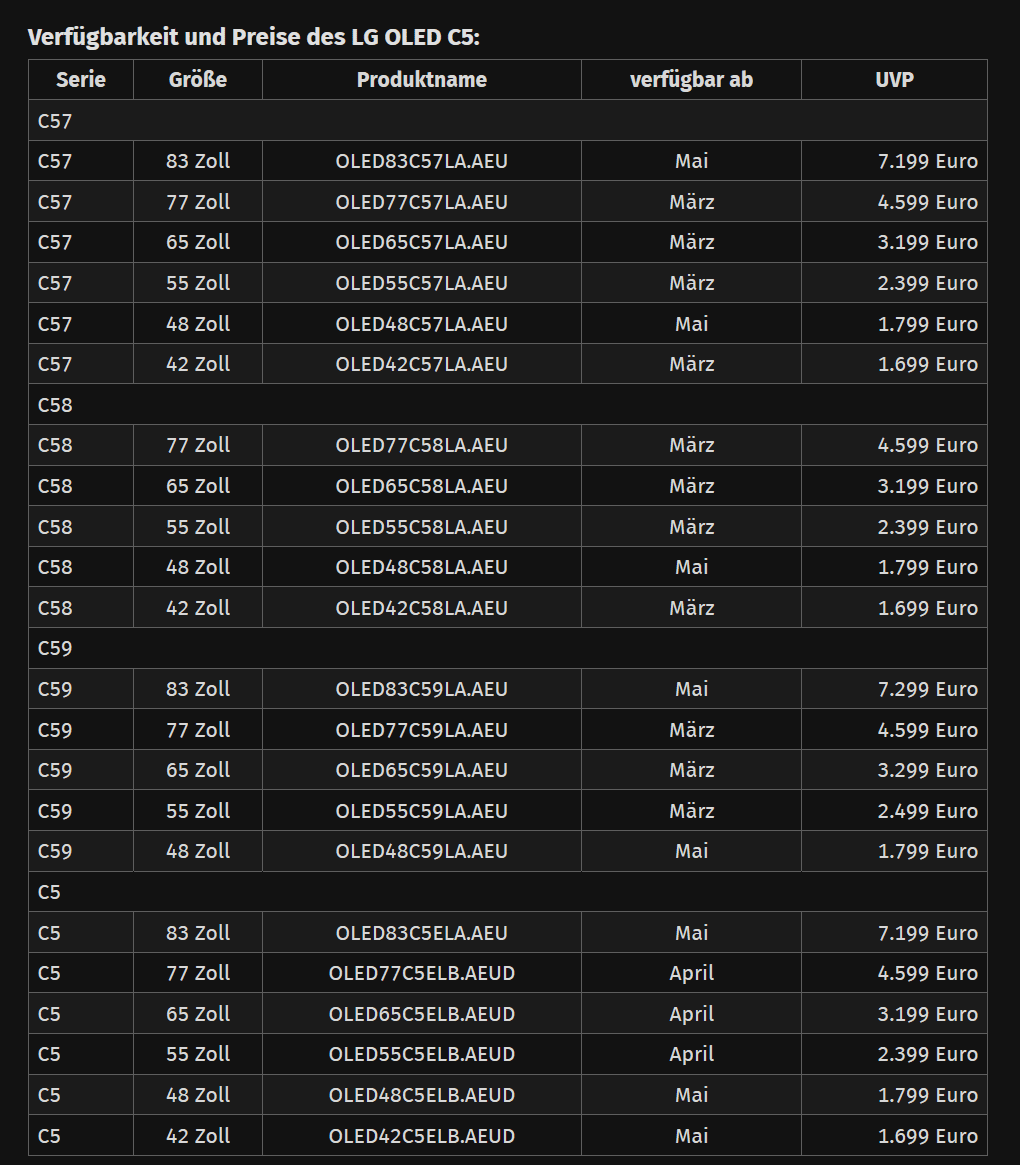This screenshot has width=1020, height=1165.
Task: Select product name OLED83C57LA.AEU
Action: point(421,161)
